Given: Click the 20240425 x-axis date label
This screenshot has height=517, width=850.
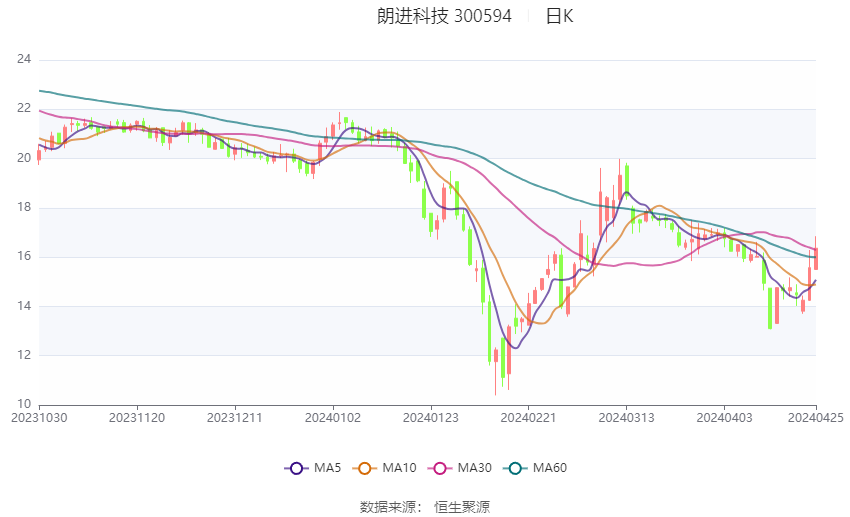Looking at the screenshot, I should 815,418.
